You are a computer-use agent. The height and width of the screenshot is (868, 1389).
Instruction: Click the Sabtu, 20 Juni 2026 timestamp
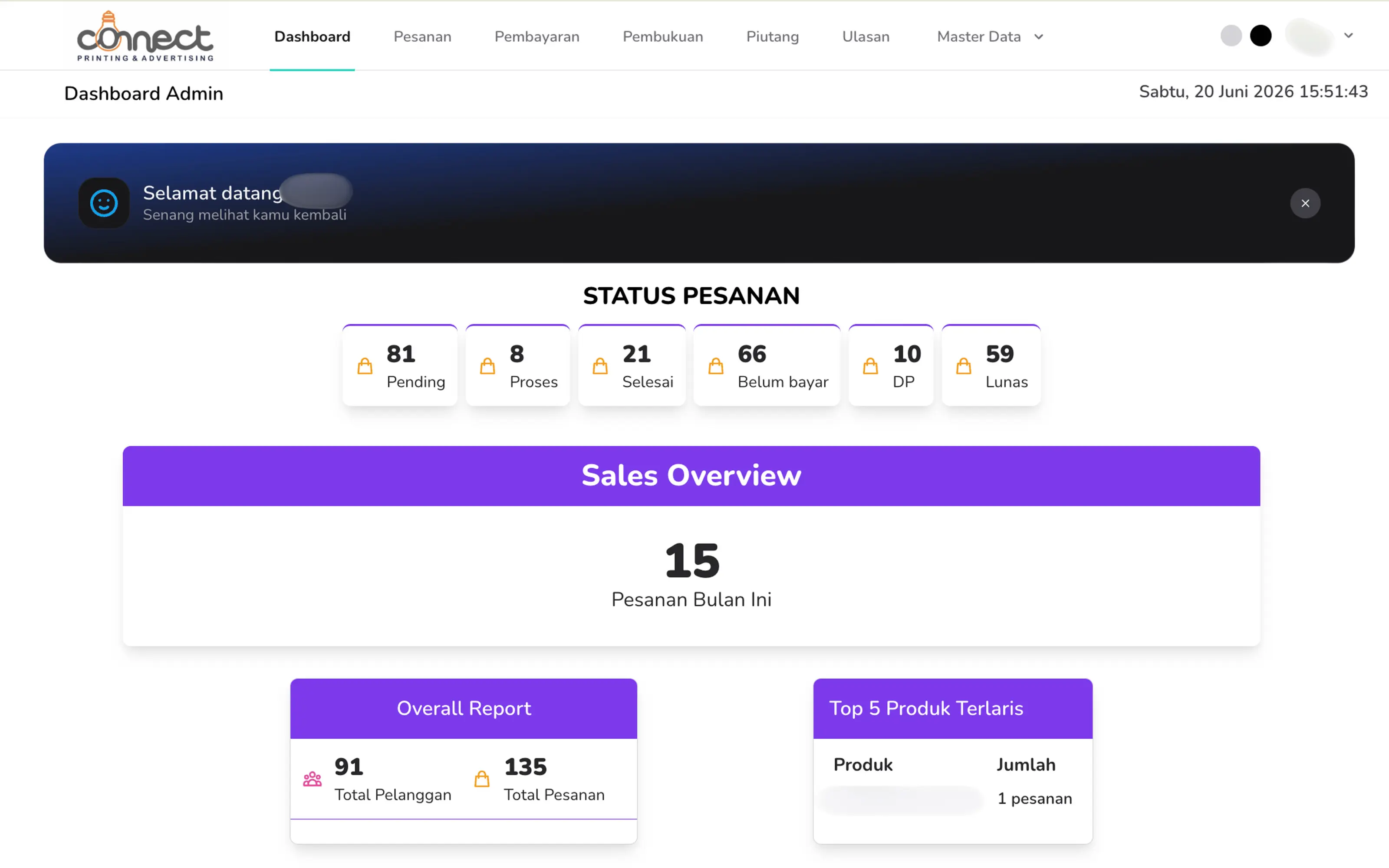[x=1253, y=92]
